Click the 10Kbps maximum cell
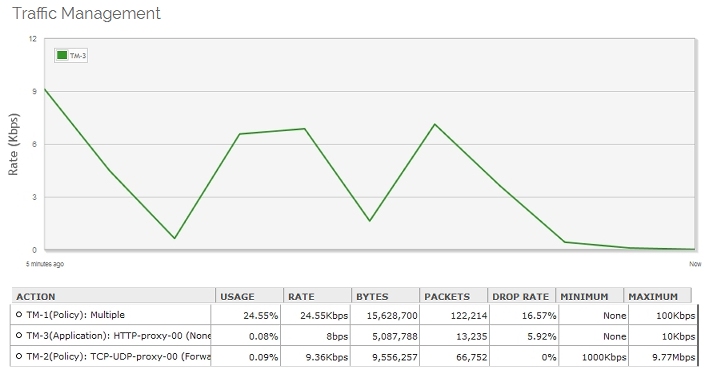Viewport: 717px width, 382px height. 663,336
